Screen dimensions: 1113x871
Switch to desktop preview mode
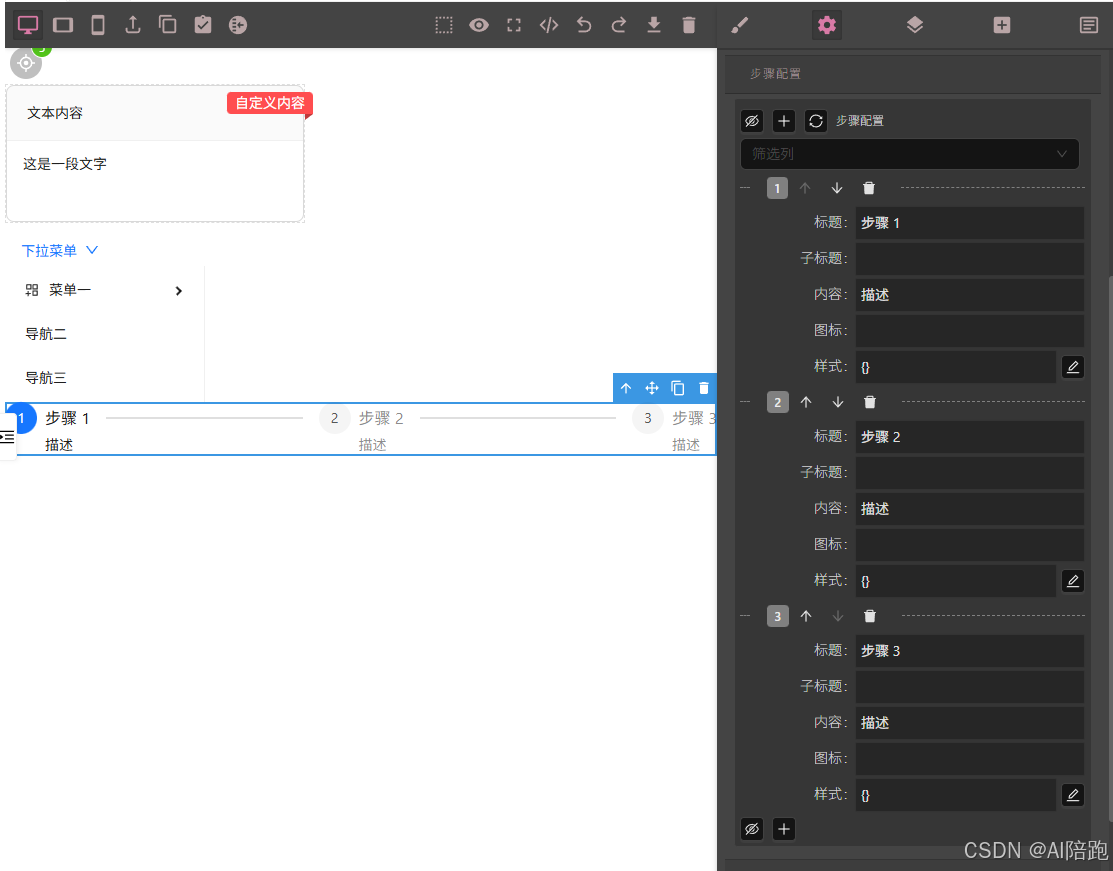pos(28,25)
